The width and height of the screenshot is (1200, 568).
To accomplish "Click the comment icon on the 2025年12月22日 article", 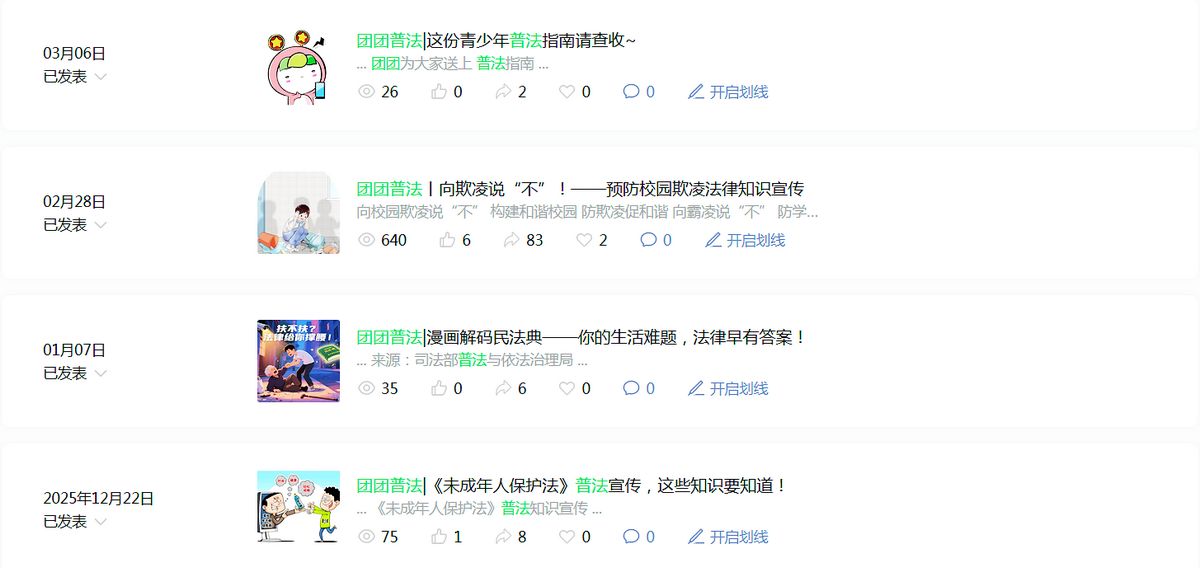I will pos(631,537).
